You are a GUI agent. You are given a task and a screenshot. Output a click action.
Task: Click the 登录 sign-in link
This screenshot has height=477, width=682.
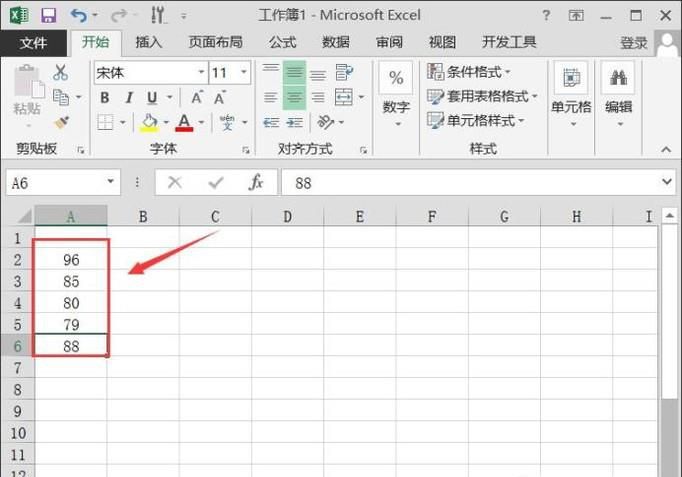(633, 43)
